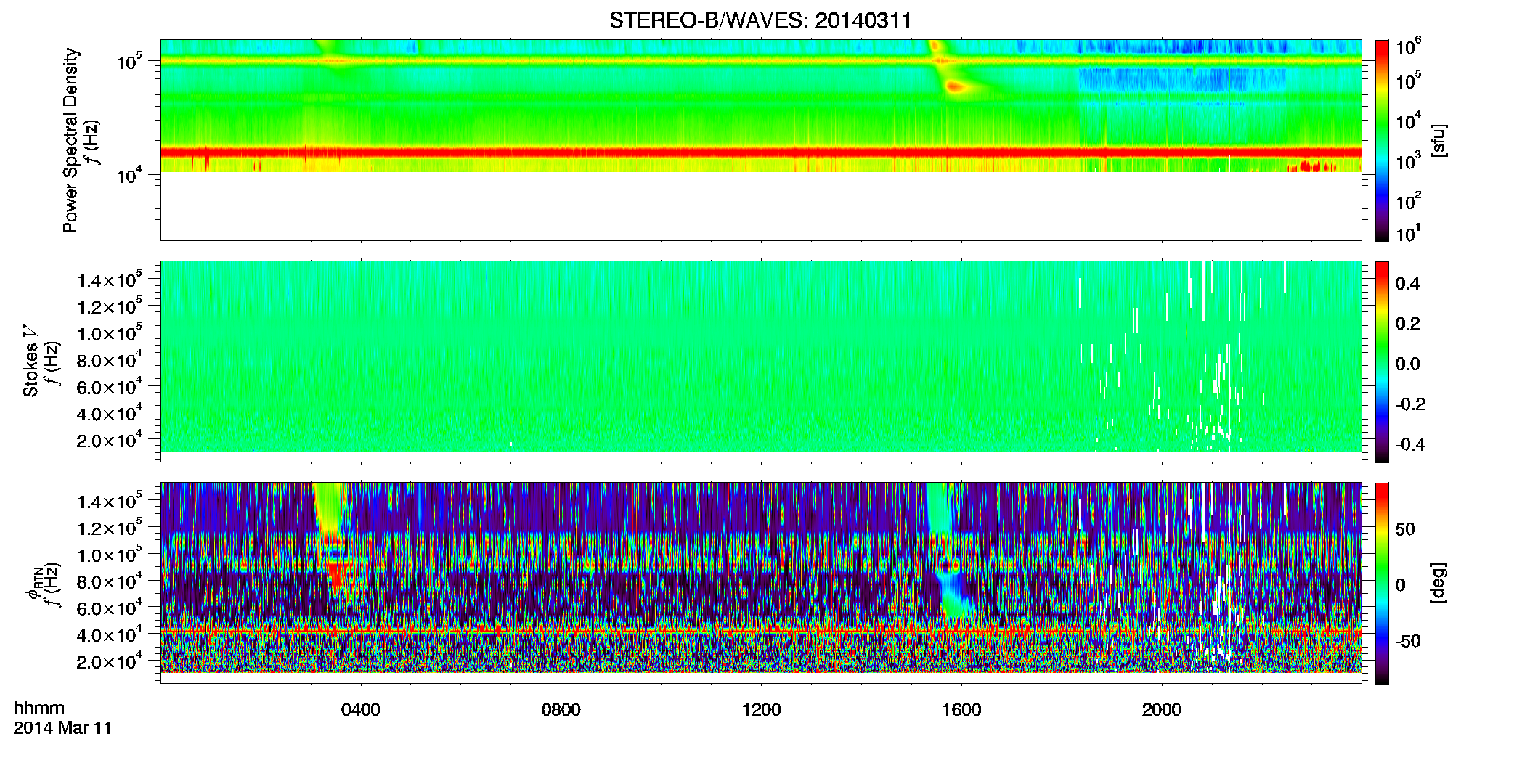Click the 1200 time axis label
The image size is (1522, 784).
point(761,710)
